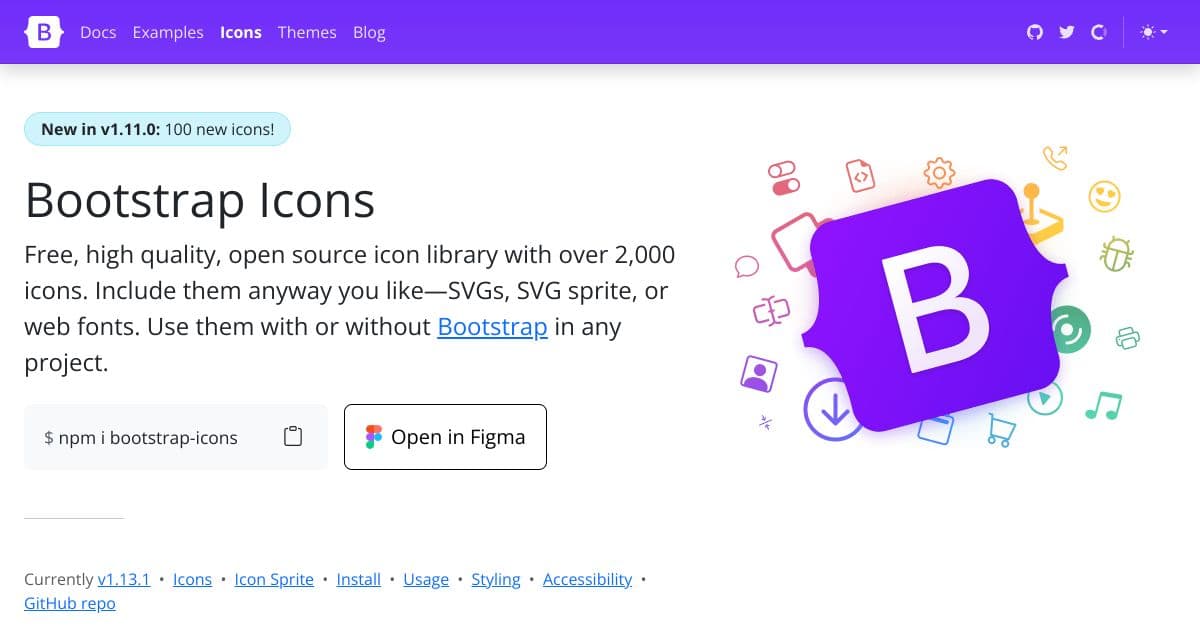
Task: Toggle the light theme sun icon
Action: pos(1146,32)
